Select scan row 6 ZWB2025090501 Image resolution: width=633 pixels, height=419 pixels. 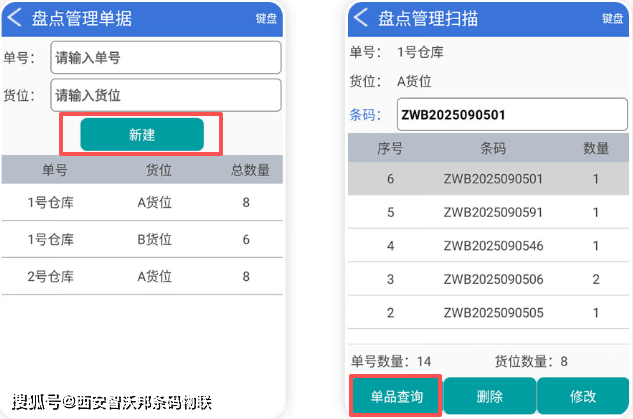488,179
